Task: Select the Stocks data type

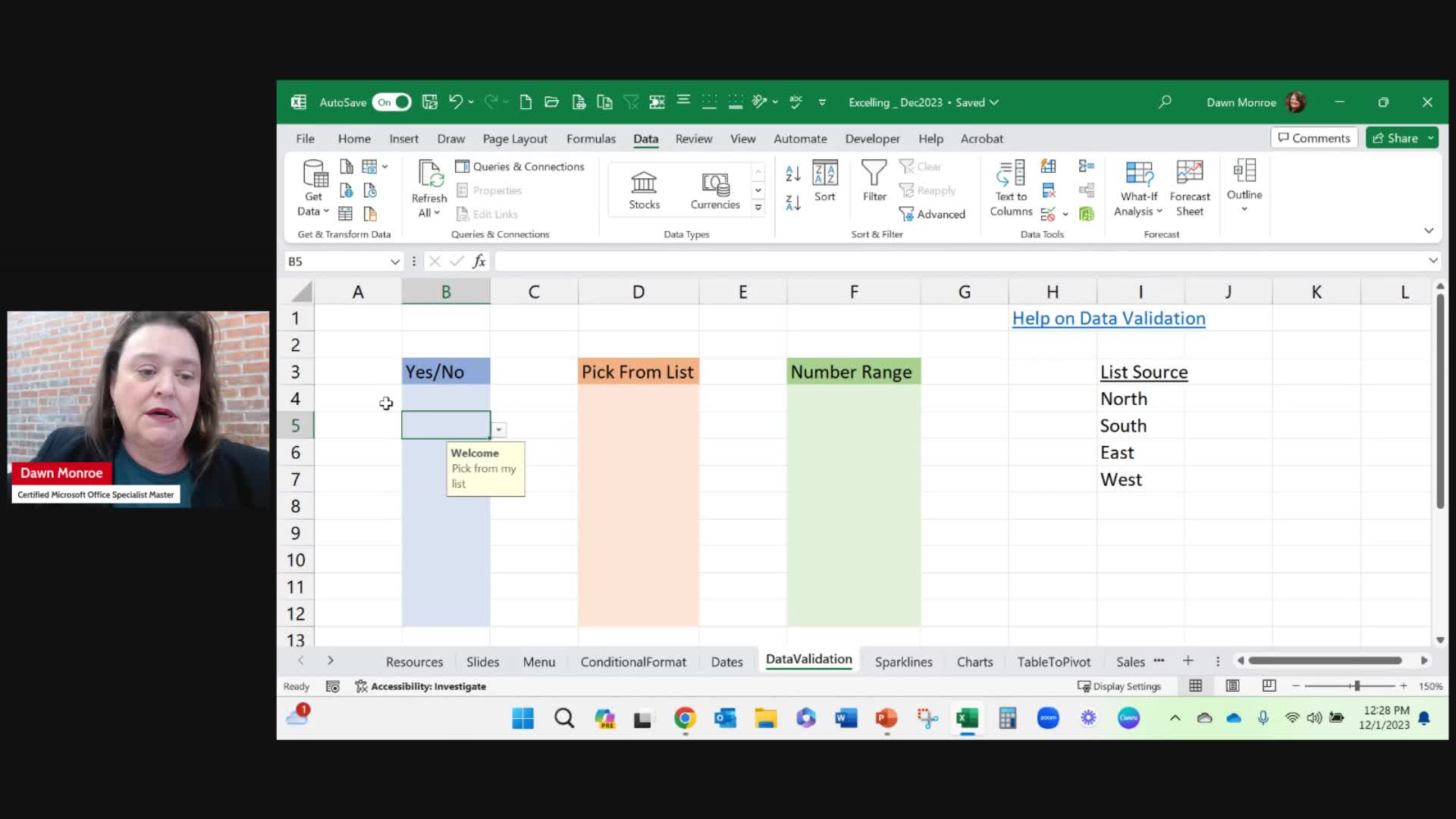Action: (x=643, y=189)
